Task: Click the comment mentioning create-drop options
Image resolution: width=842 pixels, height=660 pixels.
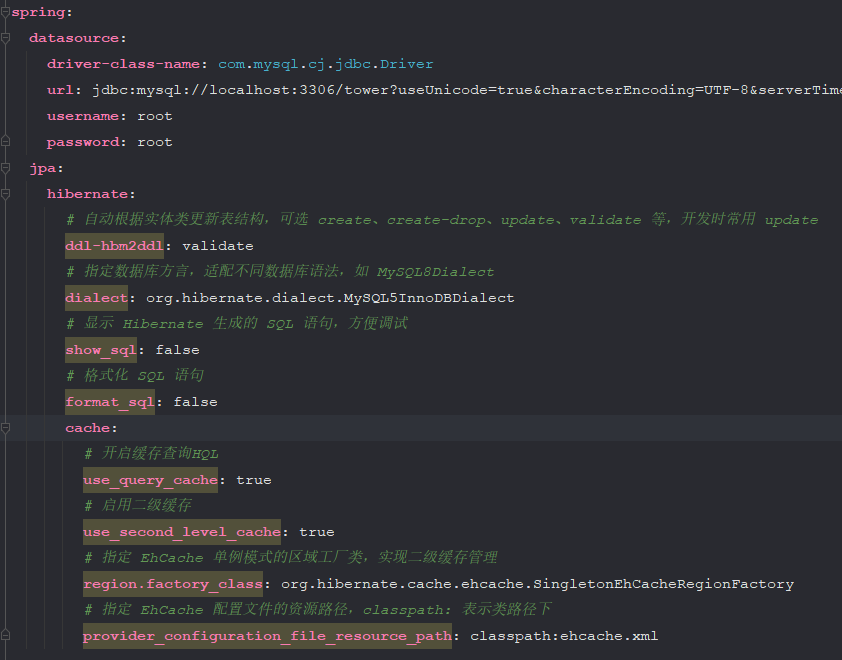Action: coord(442,219)
